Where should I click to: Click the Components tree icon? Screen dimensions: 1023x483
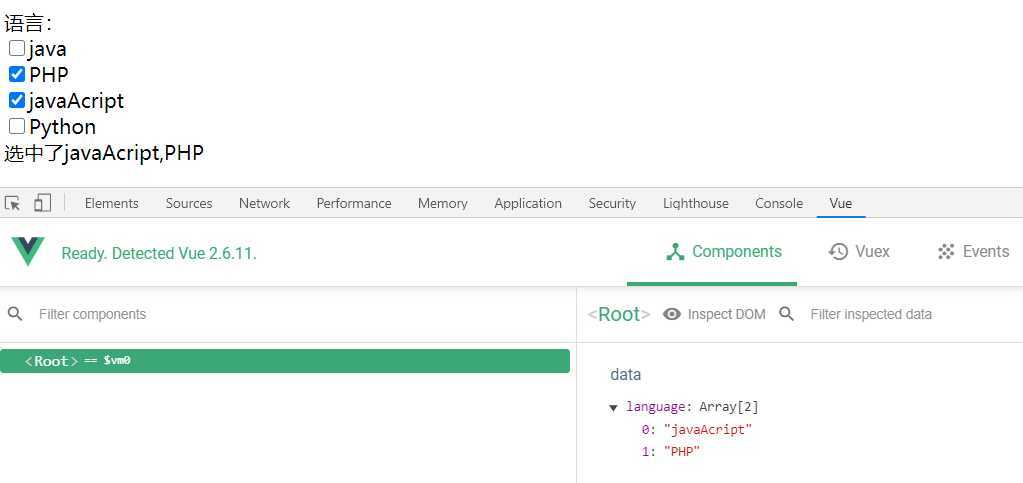675,252
